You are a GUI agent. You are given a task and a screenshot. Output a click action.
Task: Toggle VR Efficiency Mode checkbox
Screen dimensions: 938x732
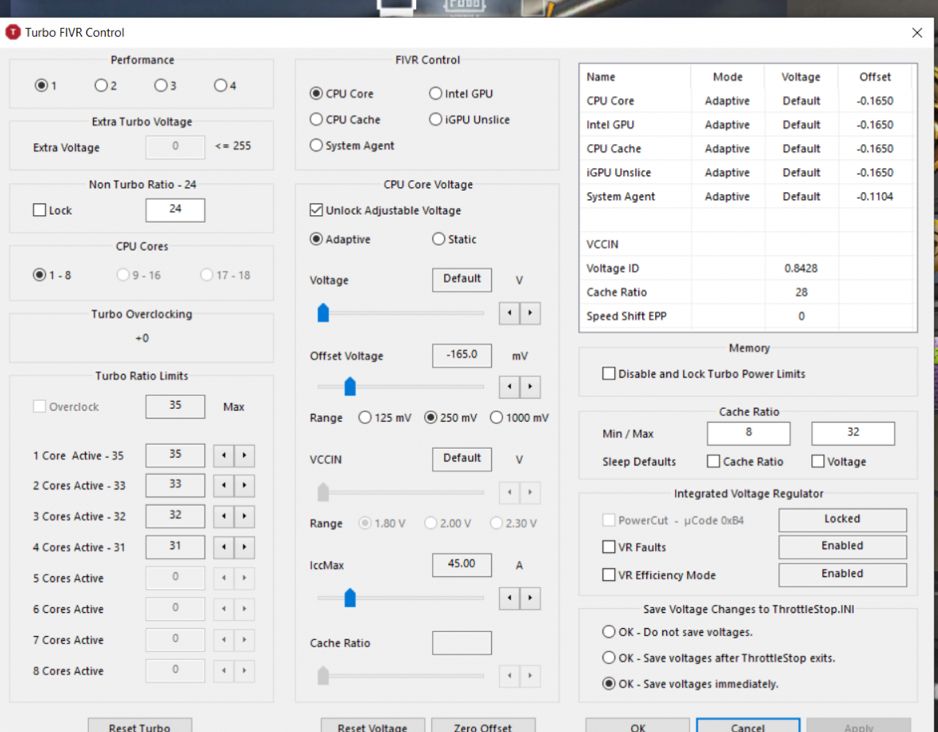(608, 575)
